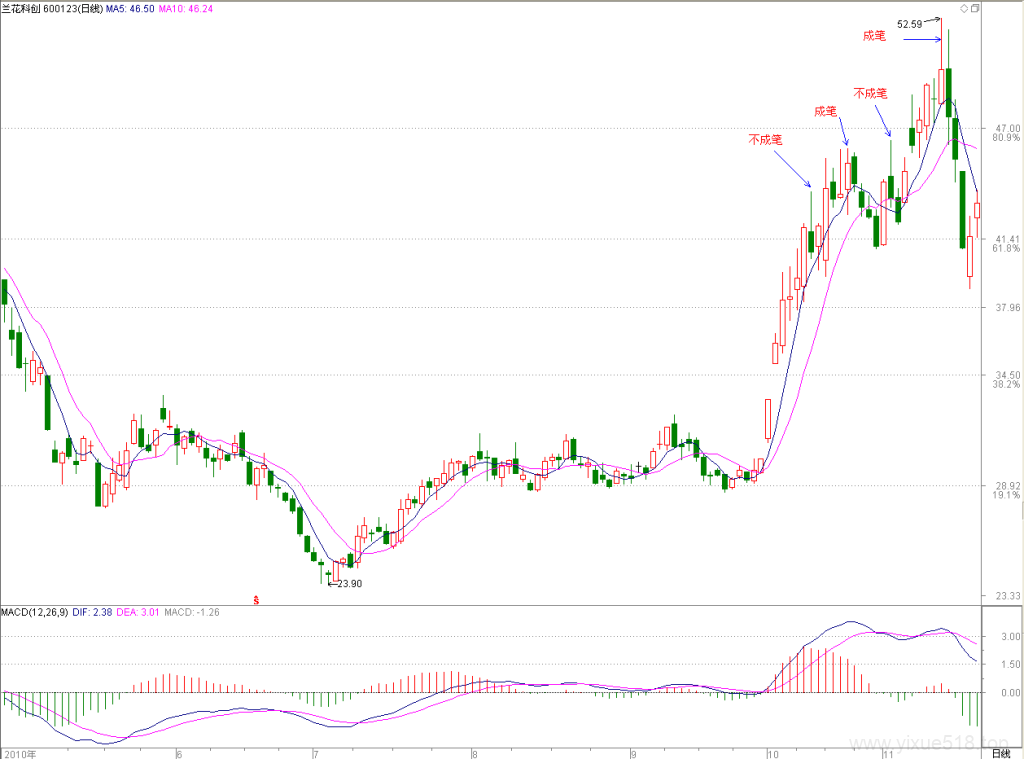Select month 7 on the time axis
This screenshot has height=759, width=1024.
316,754
